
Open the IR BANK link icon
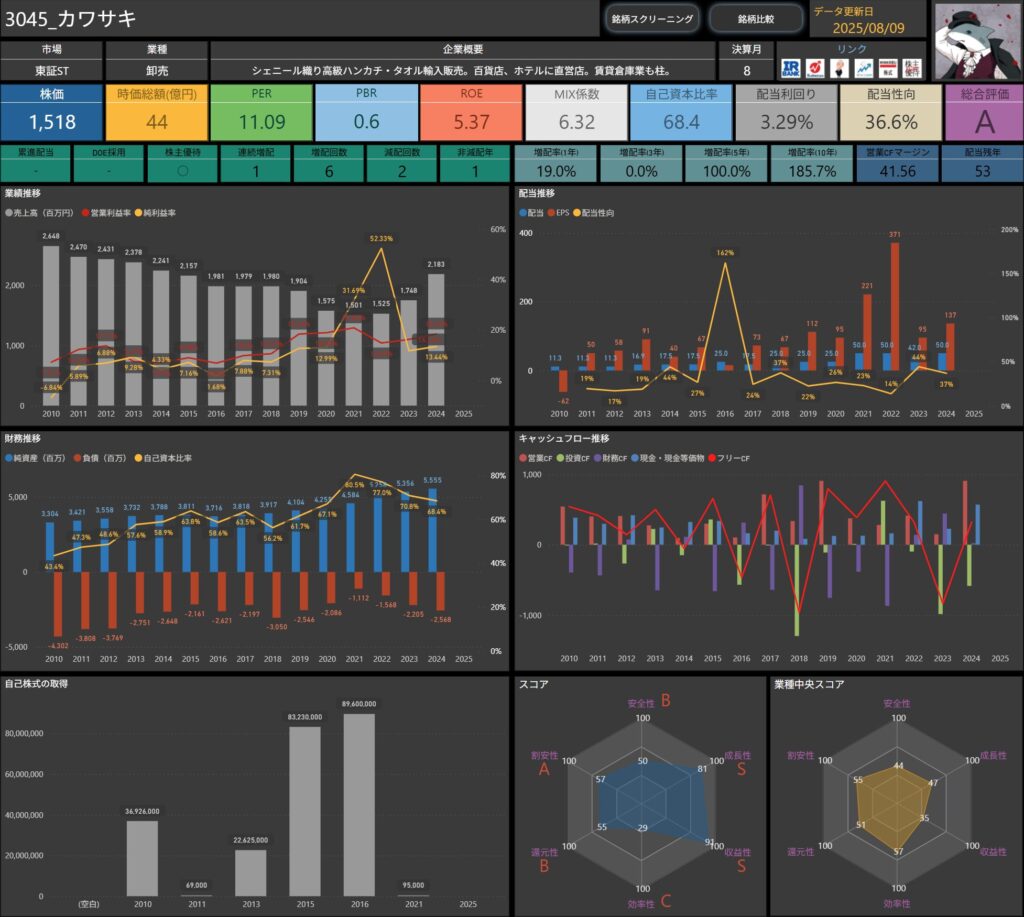pyautogui.click(x=790, y=69)
